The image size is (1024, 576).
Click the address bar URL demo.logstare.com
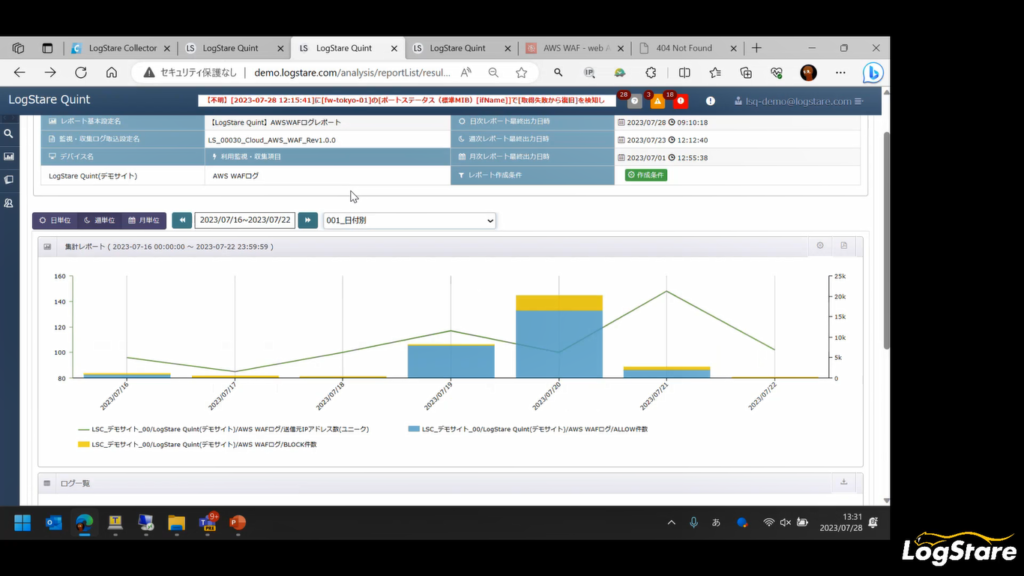tap(352, 72)
